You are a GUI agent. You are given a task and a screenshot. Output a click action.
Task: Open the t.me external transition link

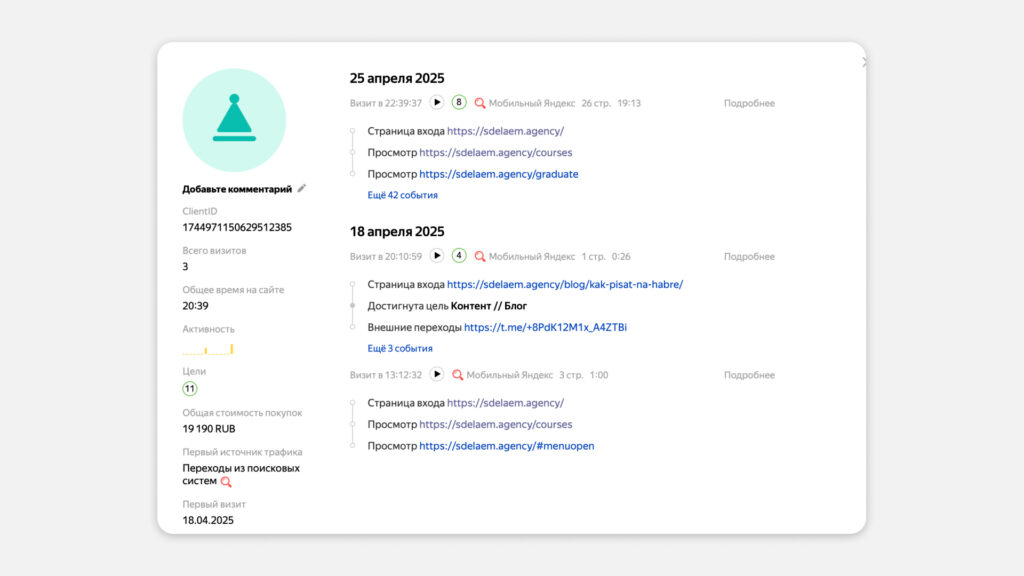click(x=545, y=327)
